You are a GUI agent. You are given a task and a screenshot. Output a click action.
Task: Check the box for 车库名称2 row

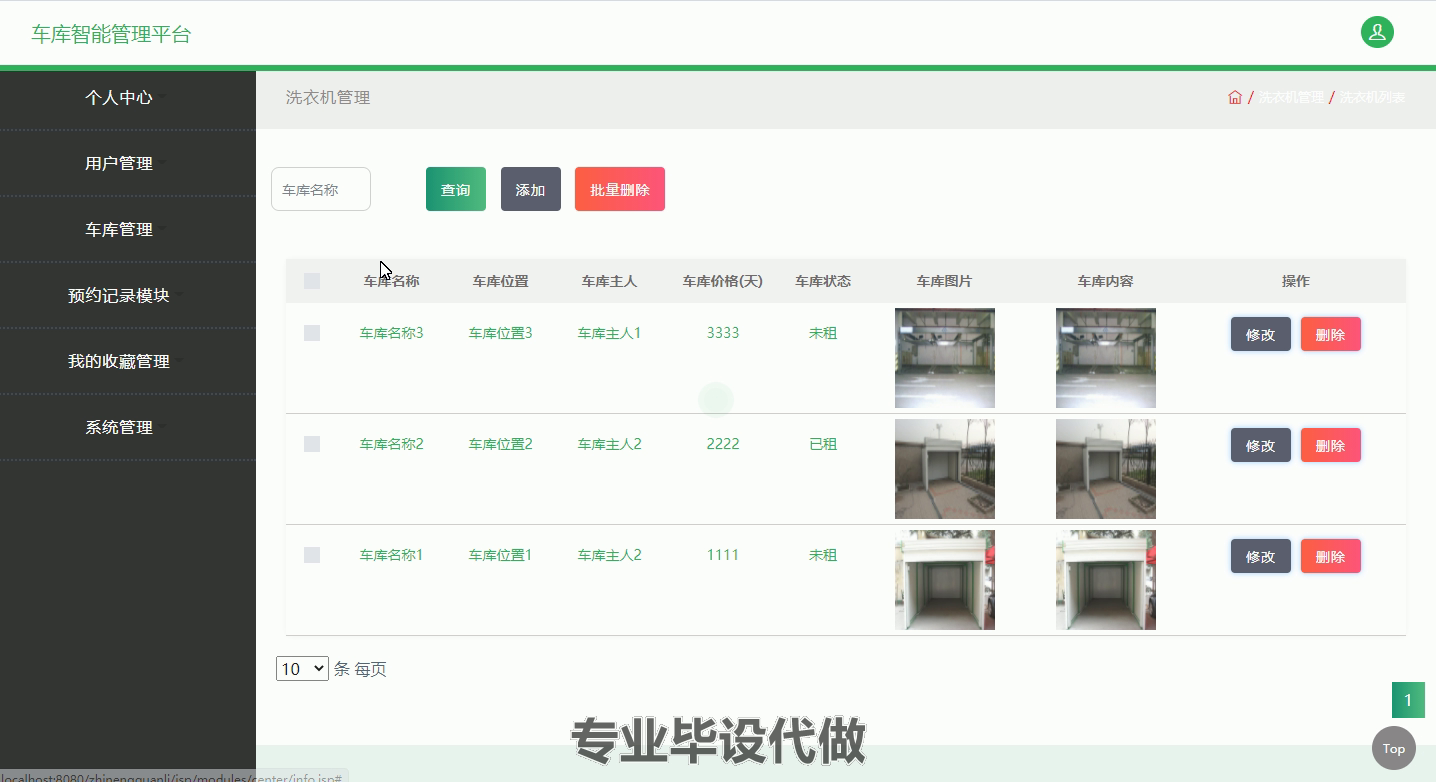pos(312,444)
